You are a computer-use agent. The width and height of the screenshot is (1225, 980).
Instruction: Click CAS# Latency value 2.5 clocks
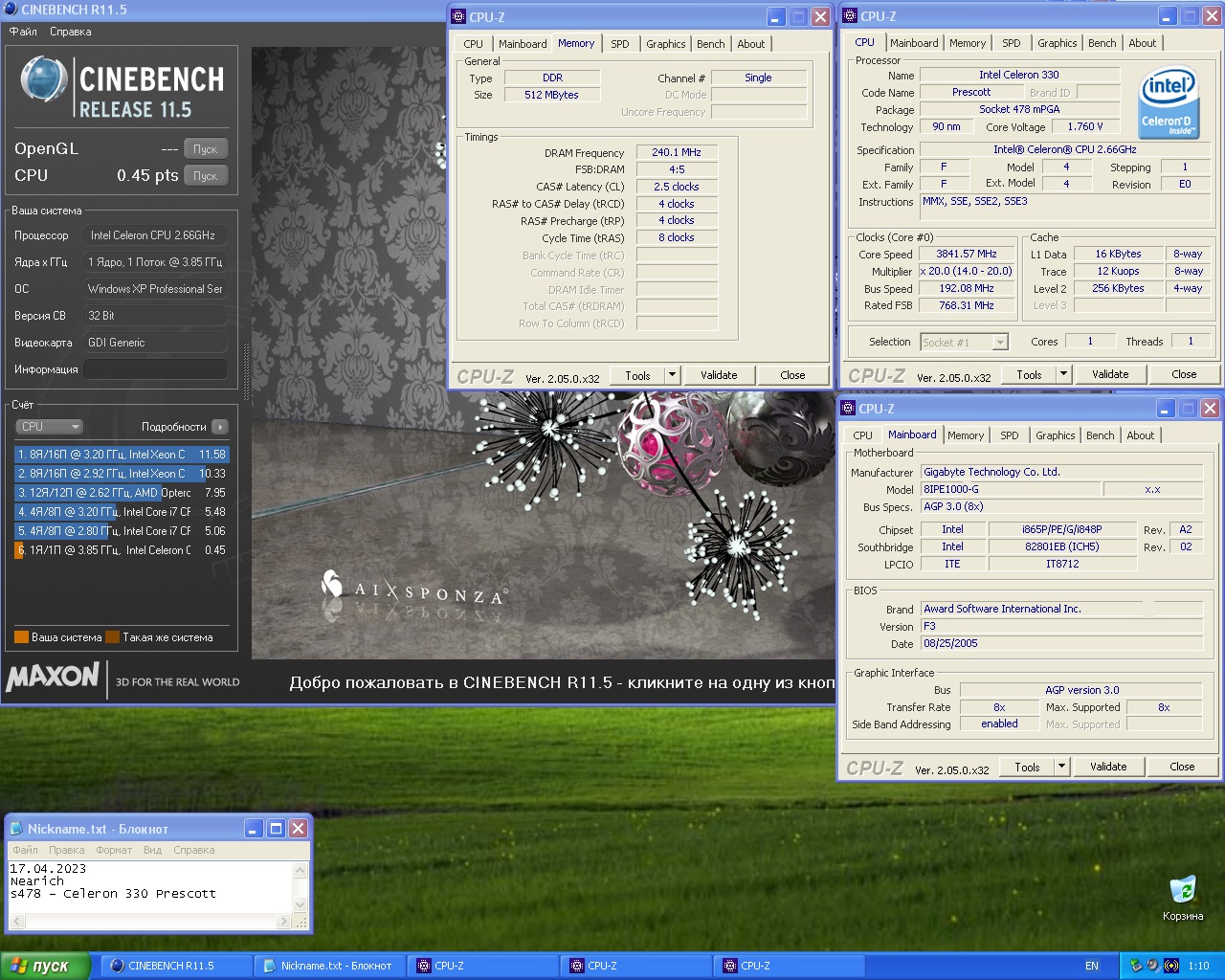[x=677, y=187]
